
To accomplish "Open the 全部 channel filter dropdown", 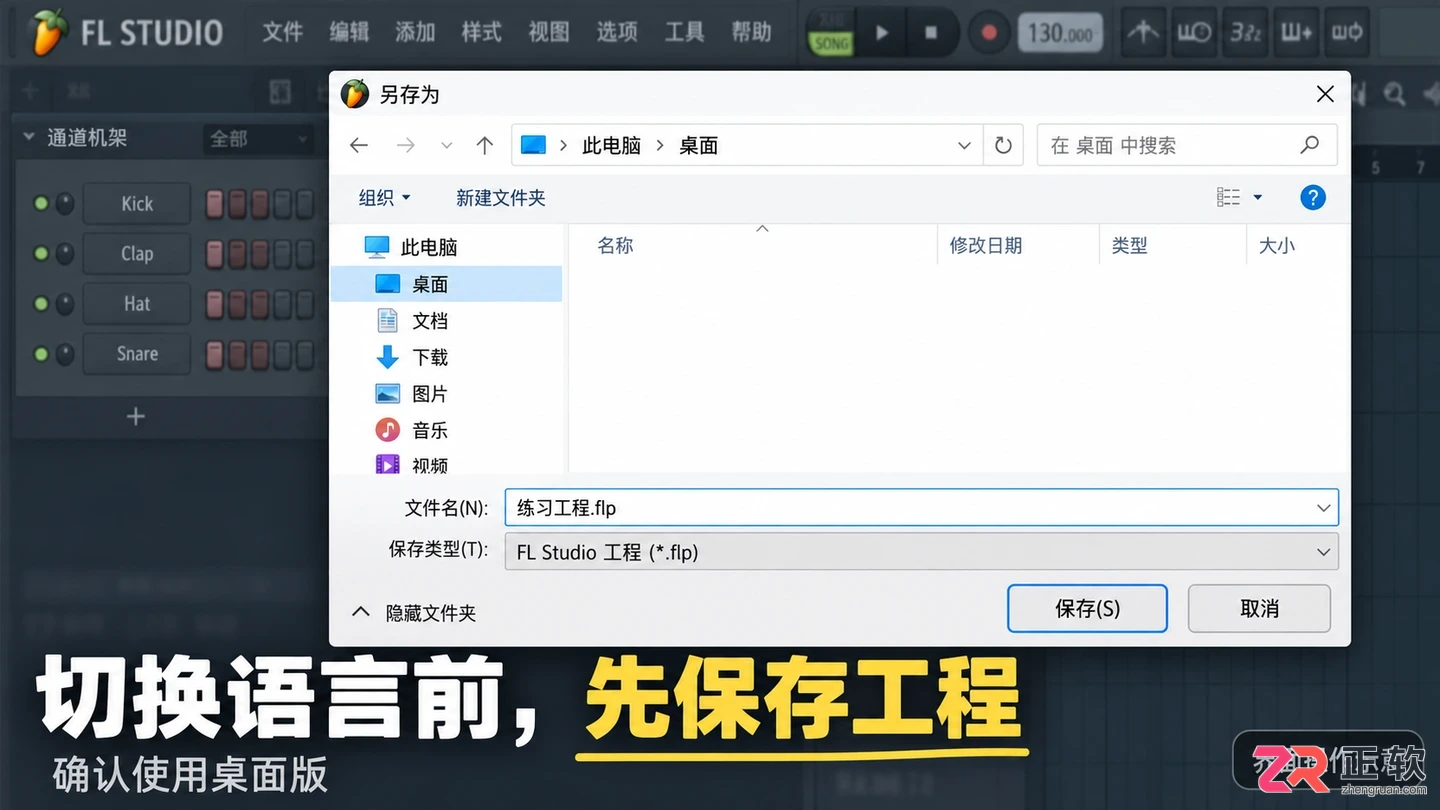I will coord(258,139).
